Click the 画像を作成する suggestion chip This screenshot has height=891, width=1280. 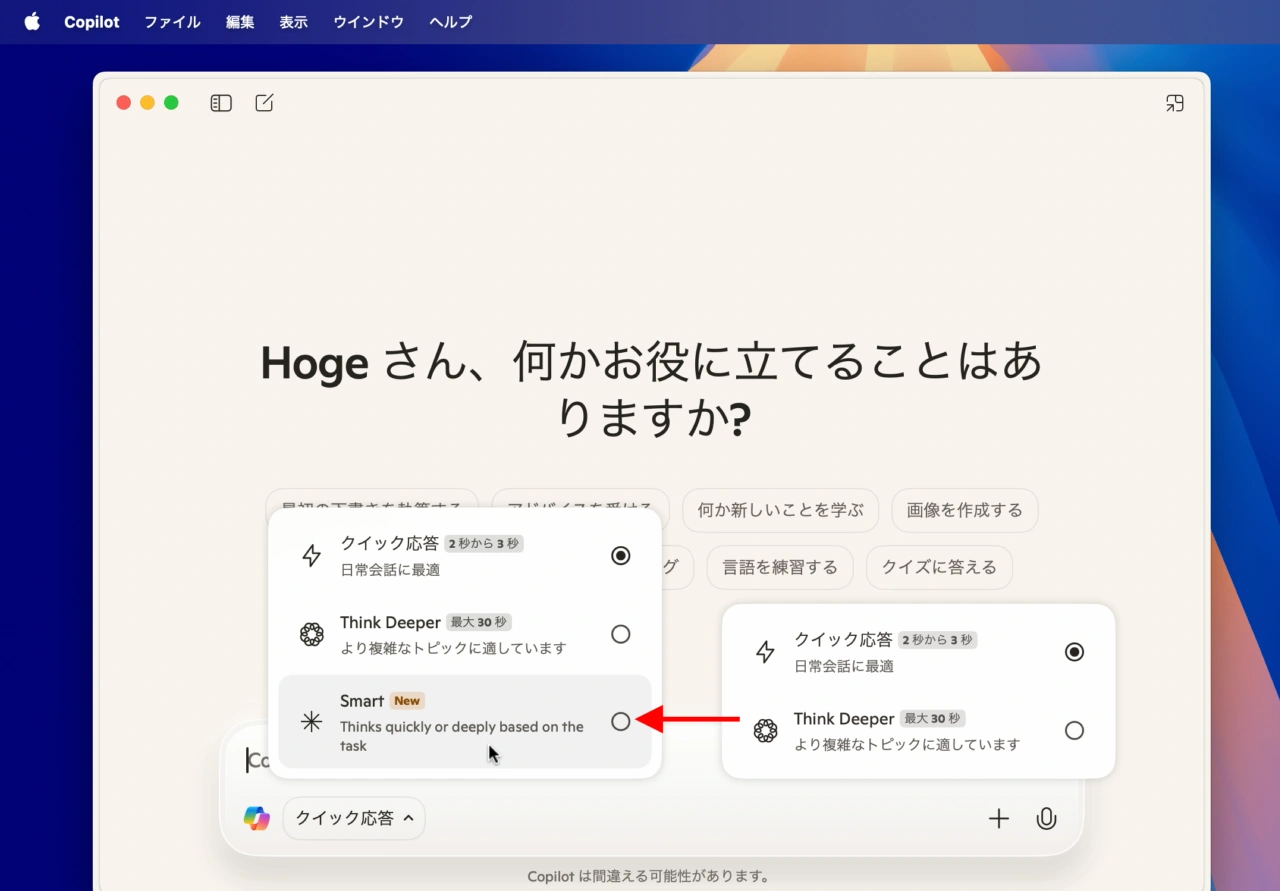coord(965,510)
